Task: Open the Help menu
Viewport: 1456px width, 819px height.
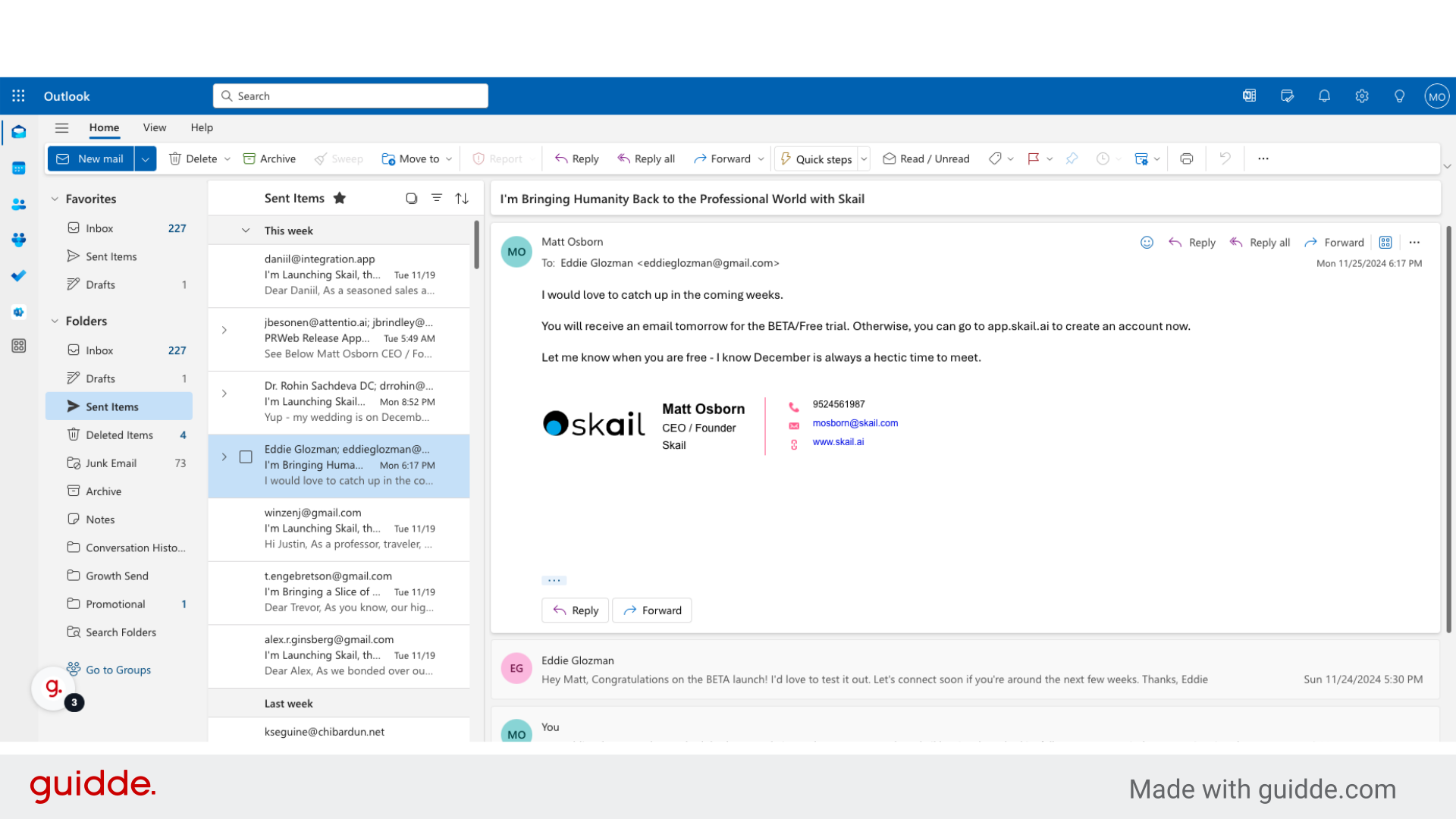Action: [x=202, y=127]
